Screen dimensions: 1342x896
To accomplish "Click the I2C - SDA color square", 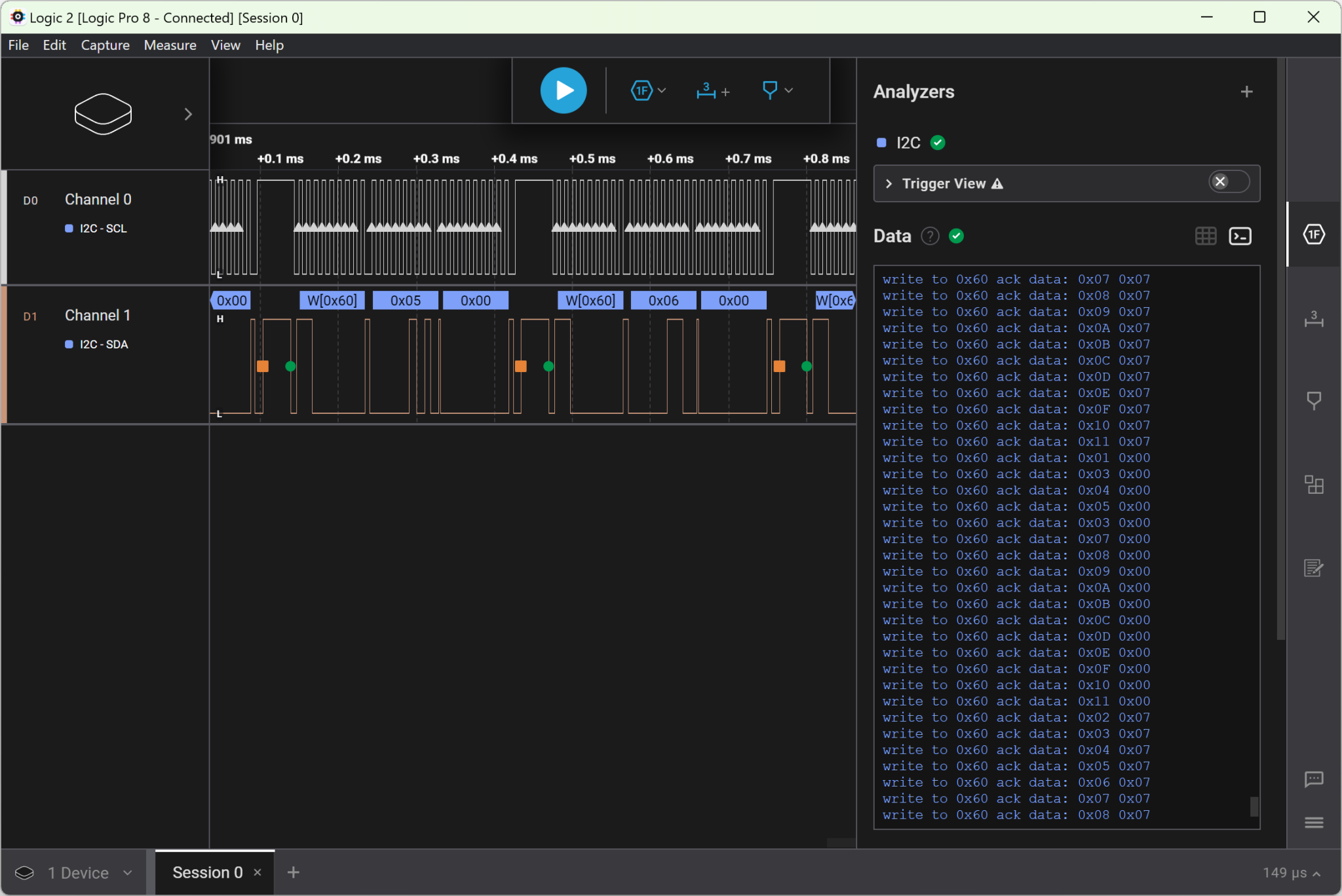I will tap(69, 345).
